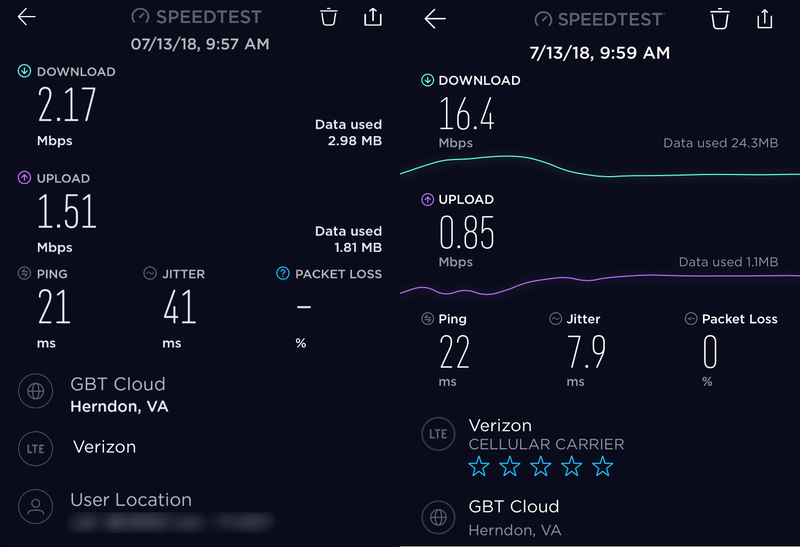Tap the User Location person icon
This screenshot has height=547, width=800.
point(36,506)
